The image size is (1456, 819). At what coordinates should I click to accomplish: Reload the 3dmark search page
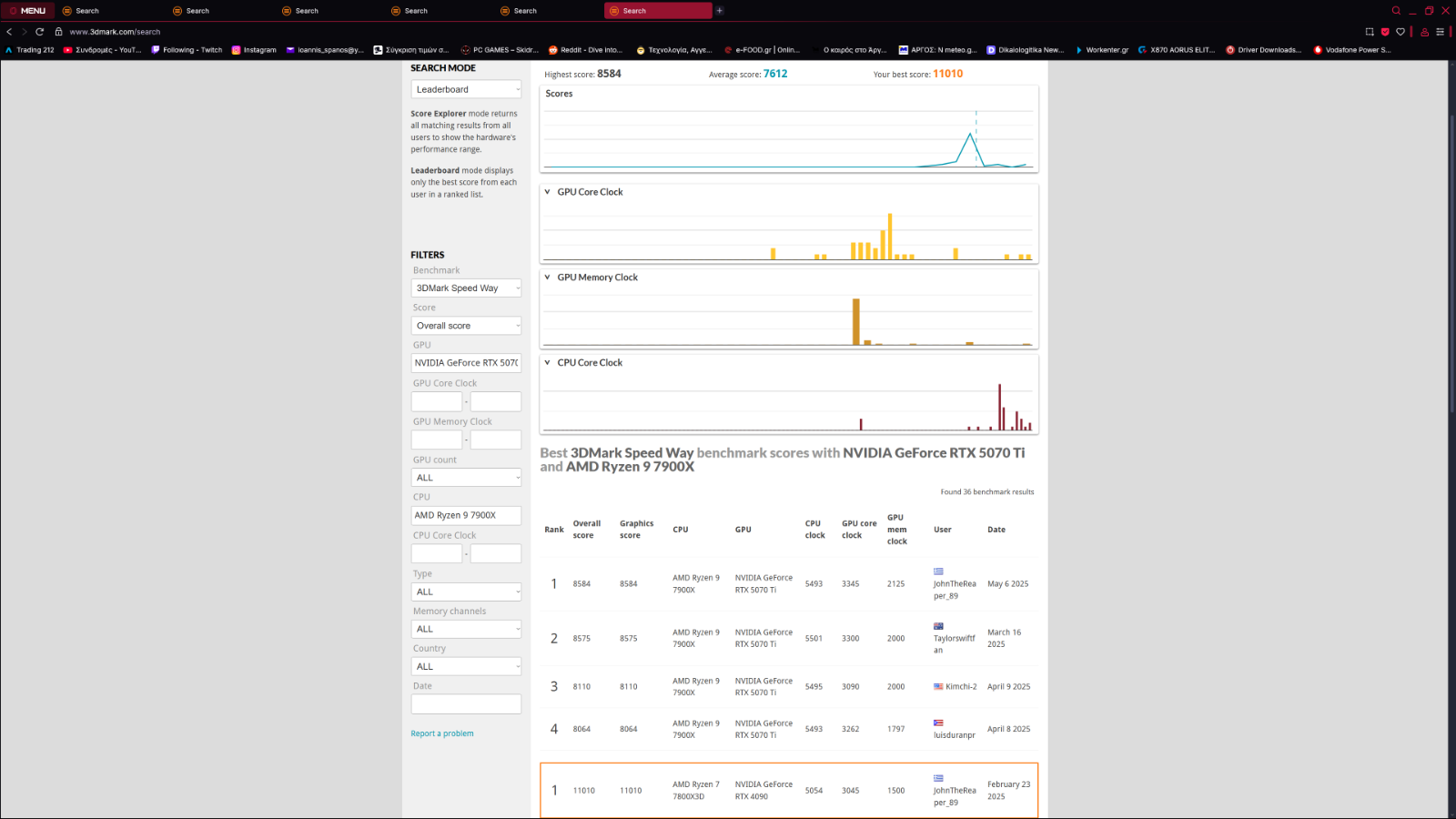pos(39,32)
